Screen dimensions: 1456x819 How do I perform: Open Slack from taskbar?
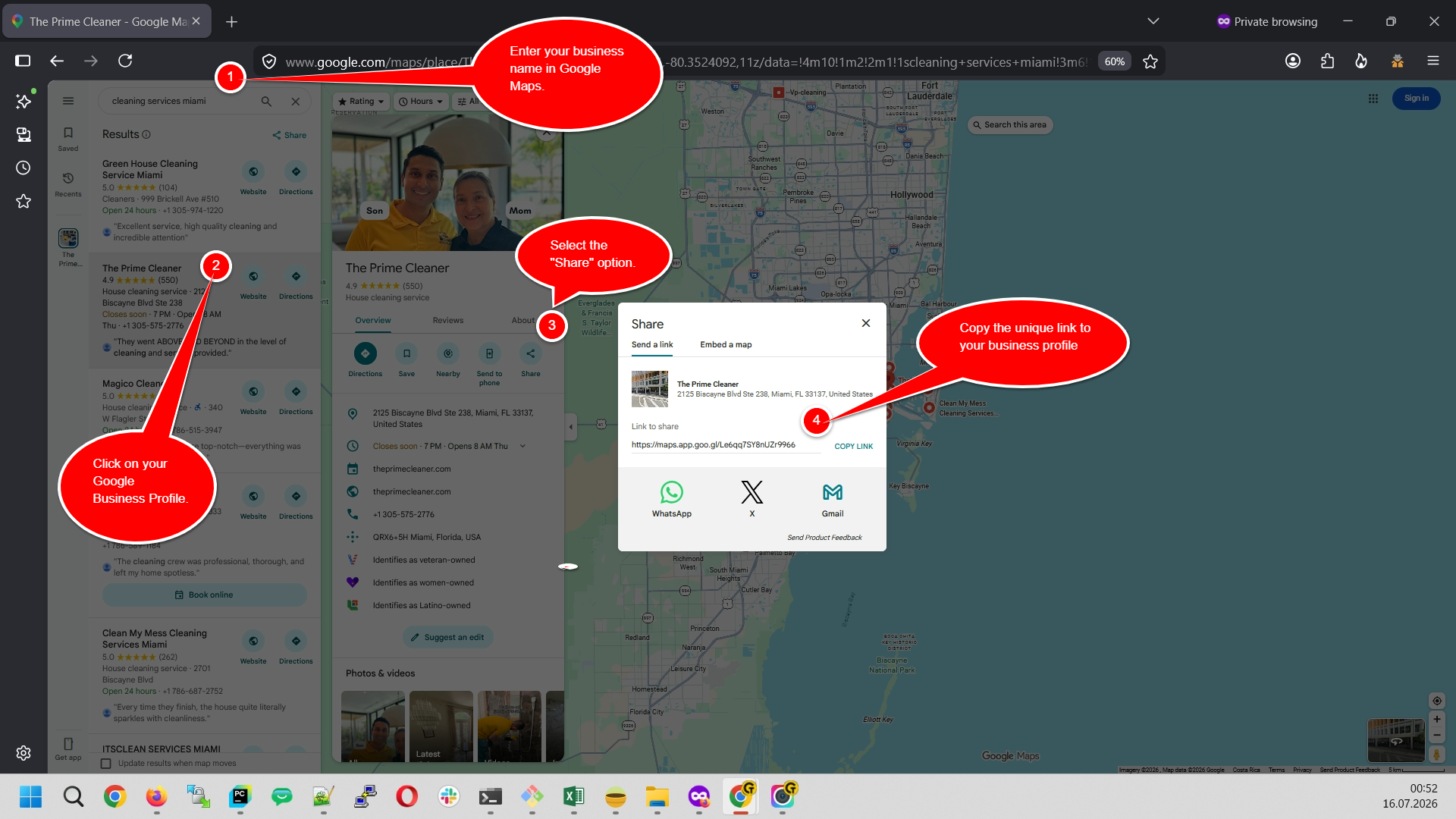(448, 796)
